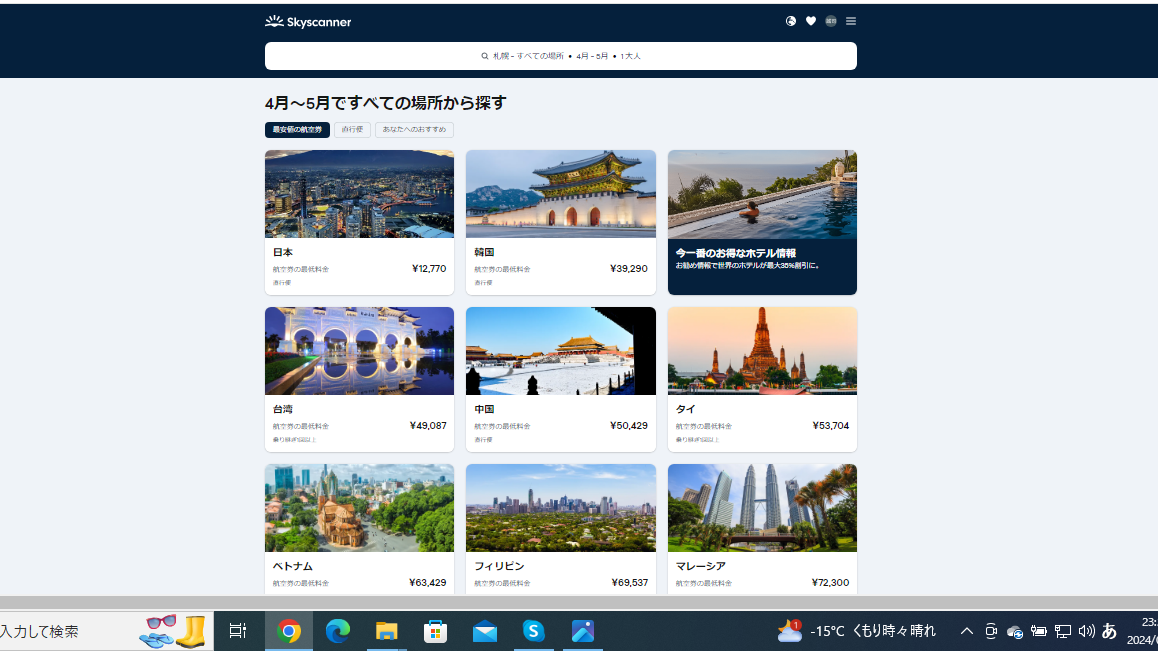The width and height of the screenshot is (1158, 651).
Task: Open the hamburger menu
Action: tap(851, 21)
